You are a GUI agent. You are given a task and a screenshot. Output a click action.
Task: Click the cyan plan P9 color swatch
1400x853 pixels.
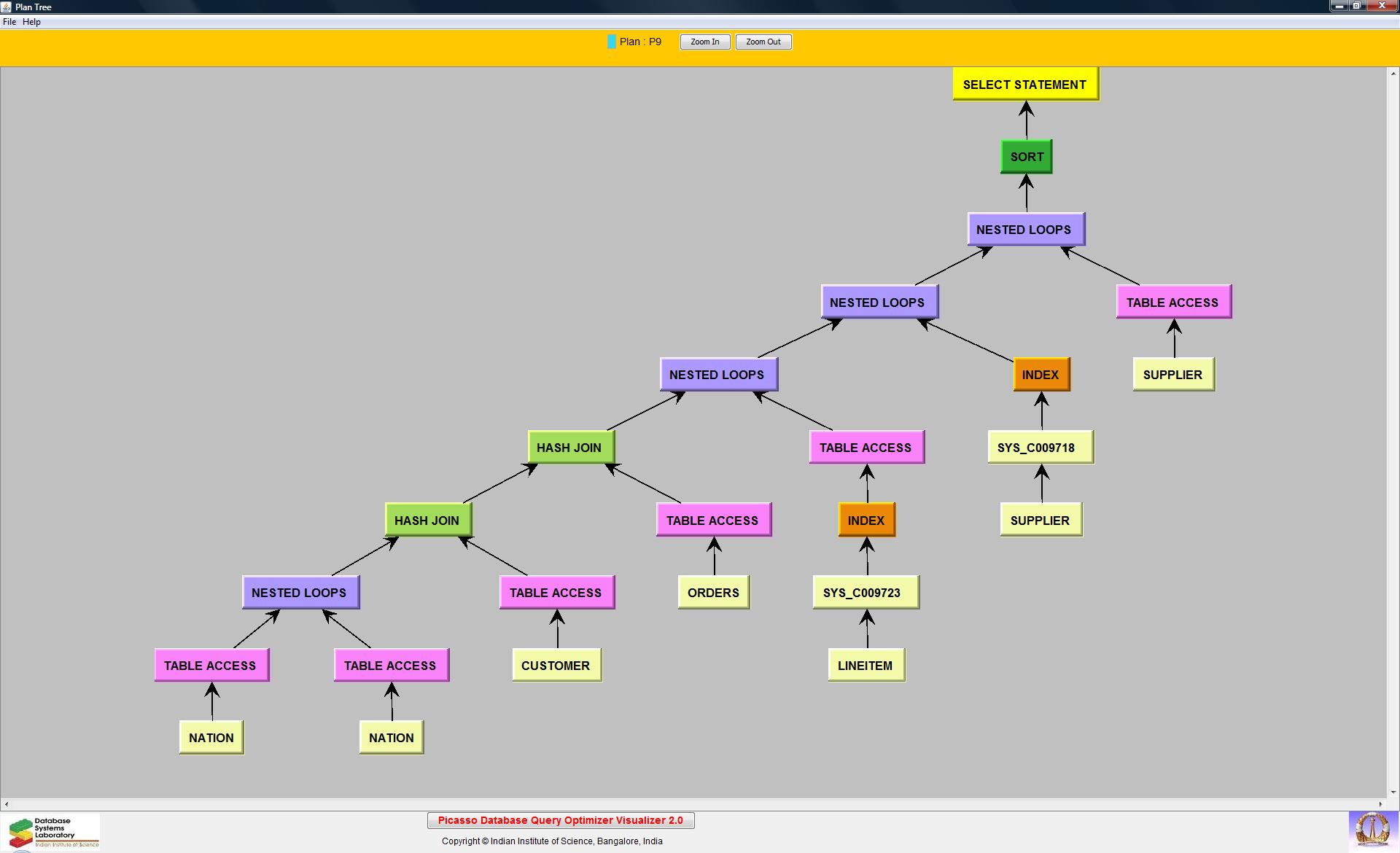611,42
